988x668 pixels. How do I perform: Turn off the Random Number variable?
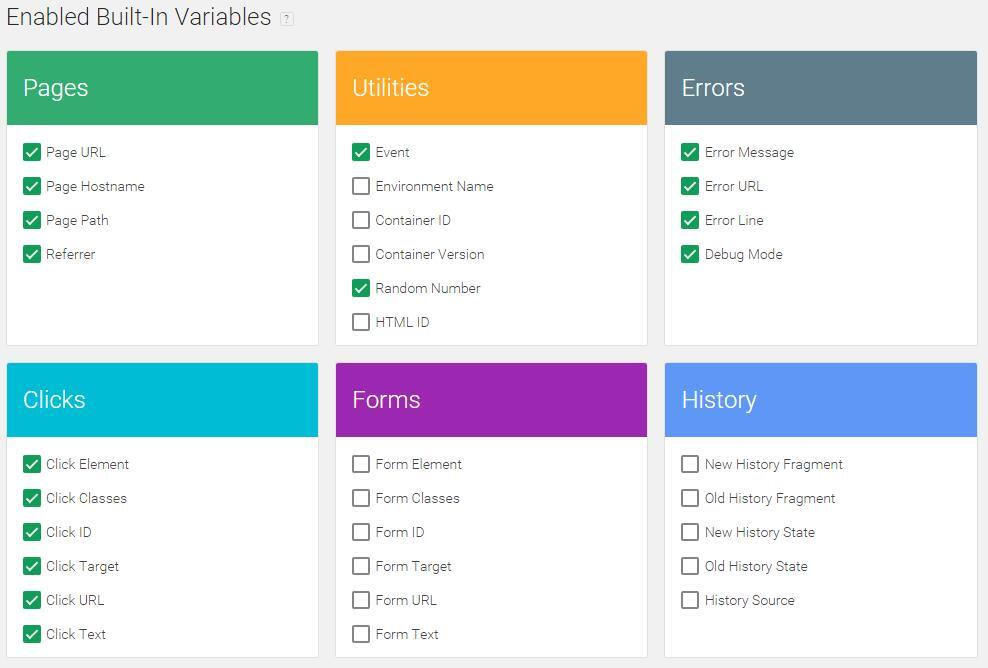(361, 288)
